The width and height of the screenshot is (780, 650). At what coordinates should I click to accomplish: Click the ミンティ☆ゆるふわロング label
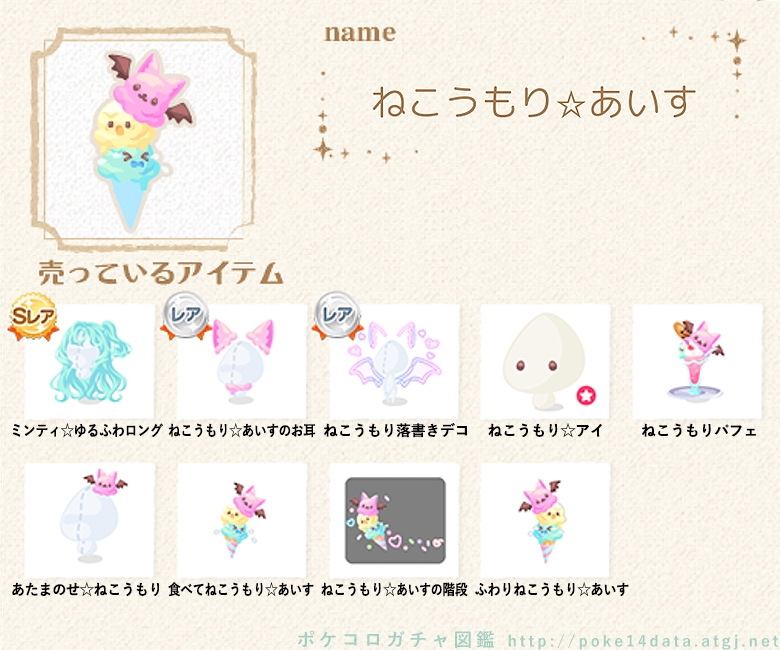click(87, 430)
